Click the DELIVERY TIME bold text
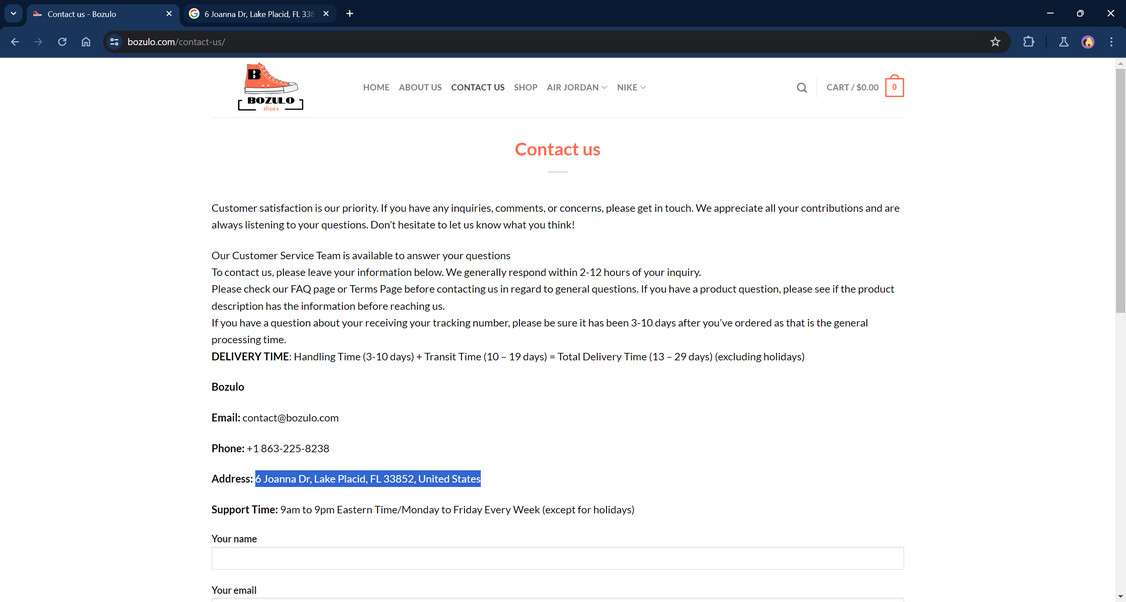The width and height of the screenshot is (1126, 602). (x=250, y=356)
